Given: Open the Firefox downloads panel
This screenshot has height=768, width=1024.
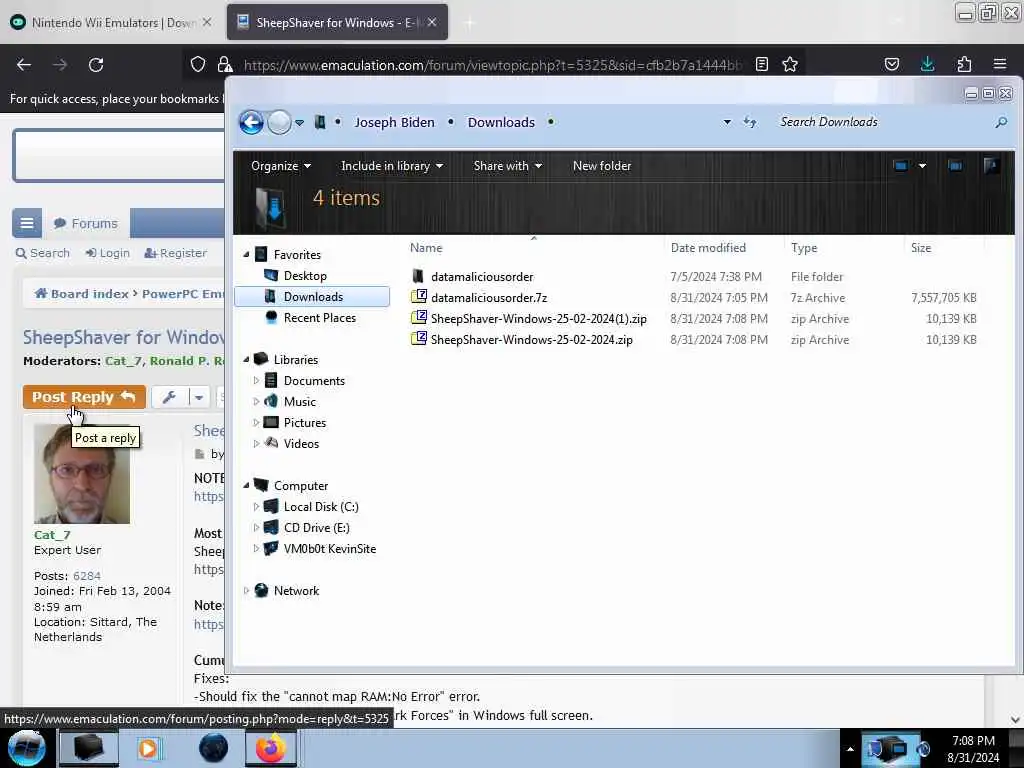Looking at the screenshot, I should point(927,64).
